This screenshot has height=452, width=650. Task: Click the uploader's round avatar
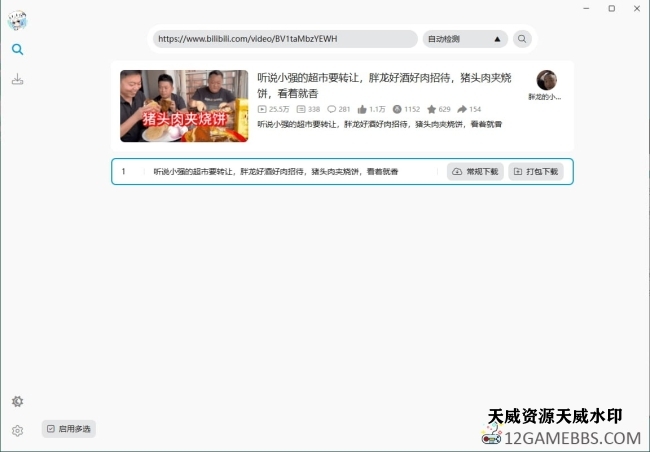546,80
